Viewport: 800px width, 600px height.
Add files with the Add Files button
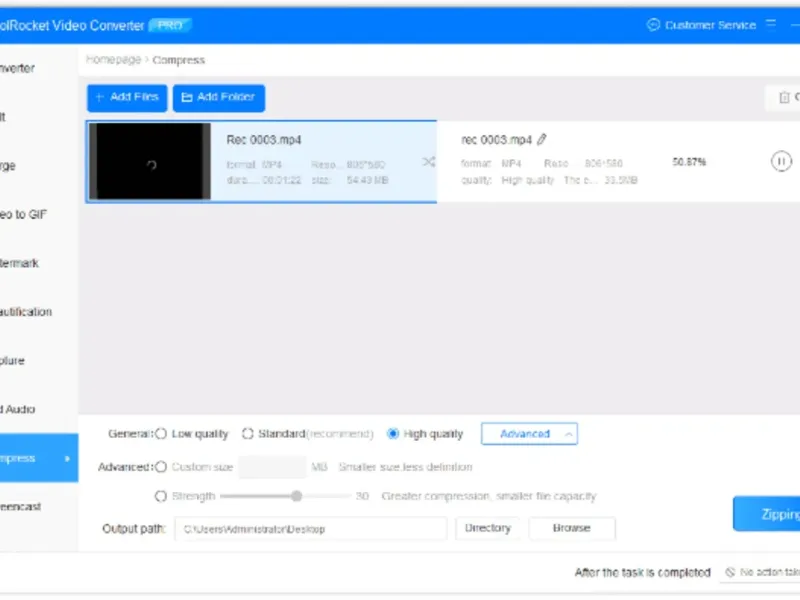127,97
